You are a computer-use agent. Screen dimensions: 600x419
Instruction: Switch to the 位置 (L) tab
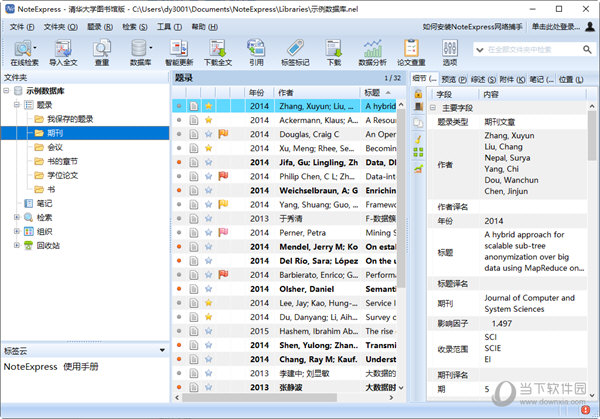coord(571,79)
